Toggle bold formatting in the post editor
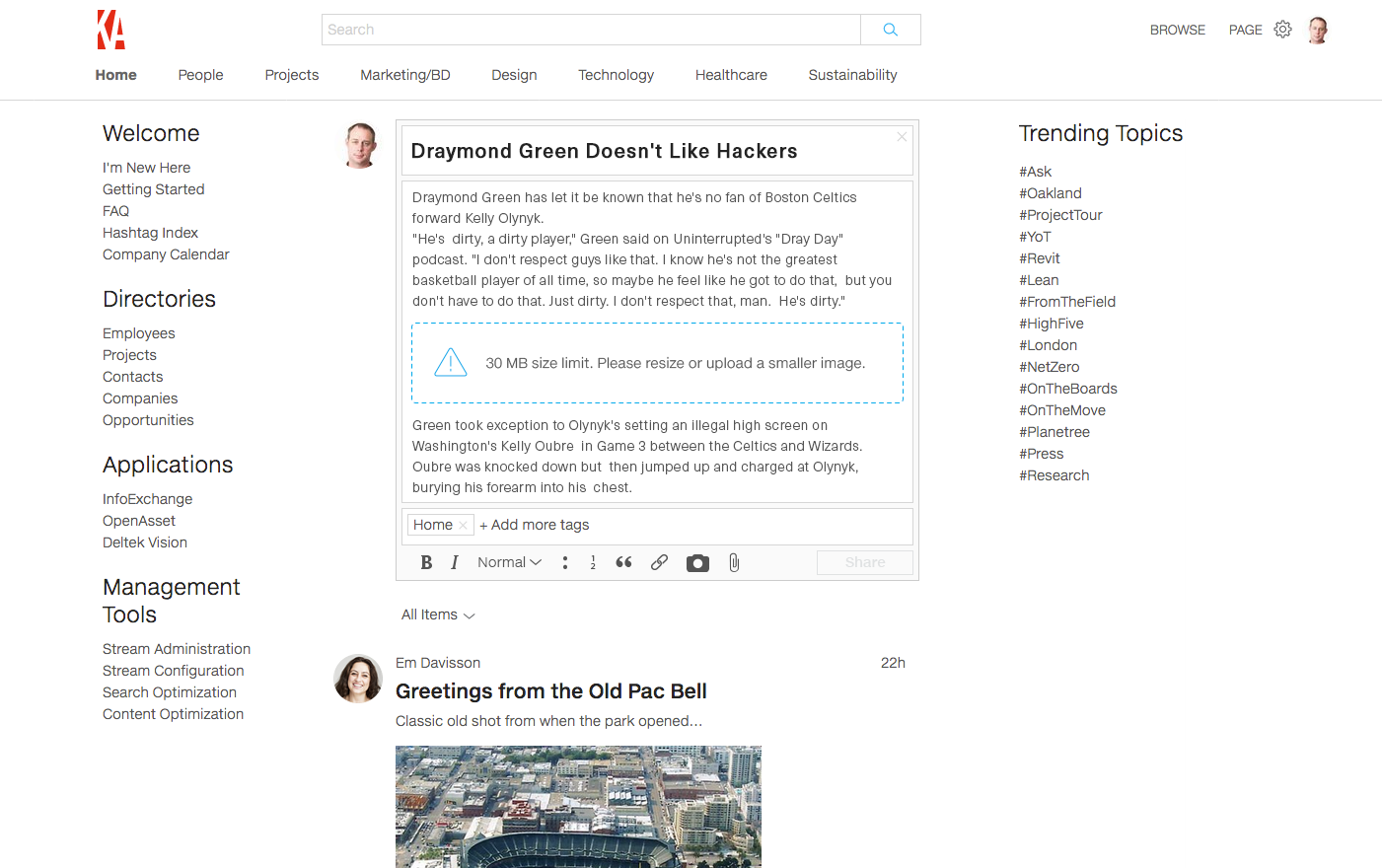Screen dimensions: 1382x868 pyautogui.click(x=426, y=562)
